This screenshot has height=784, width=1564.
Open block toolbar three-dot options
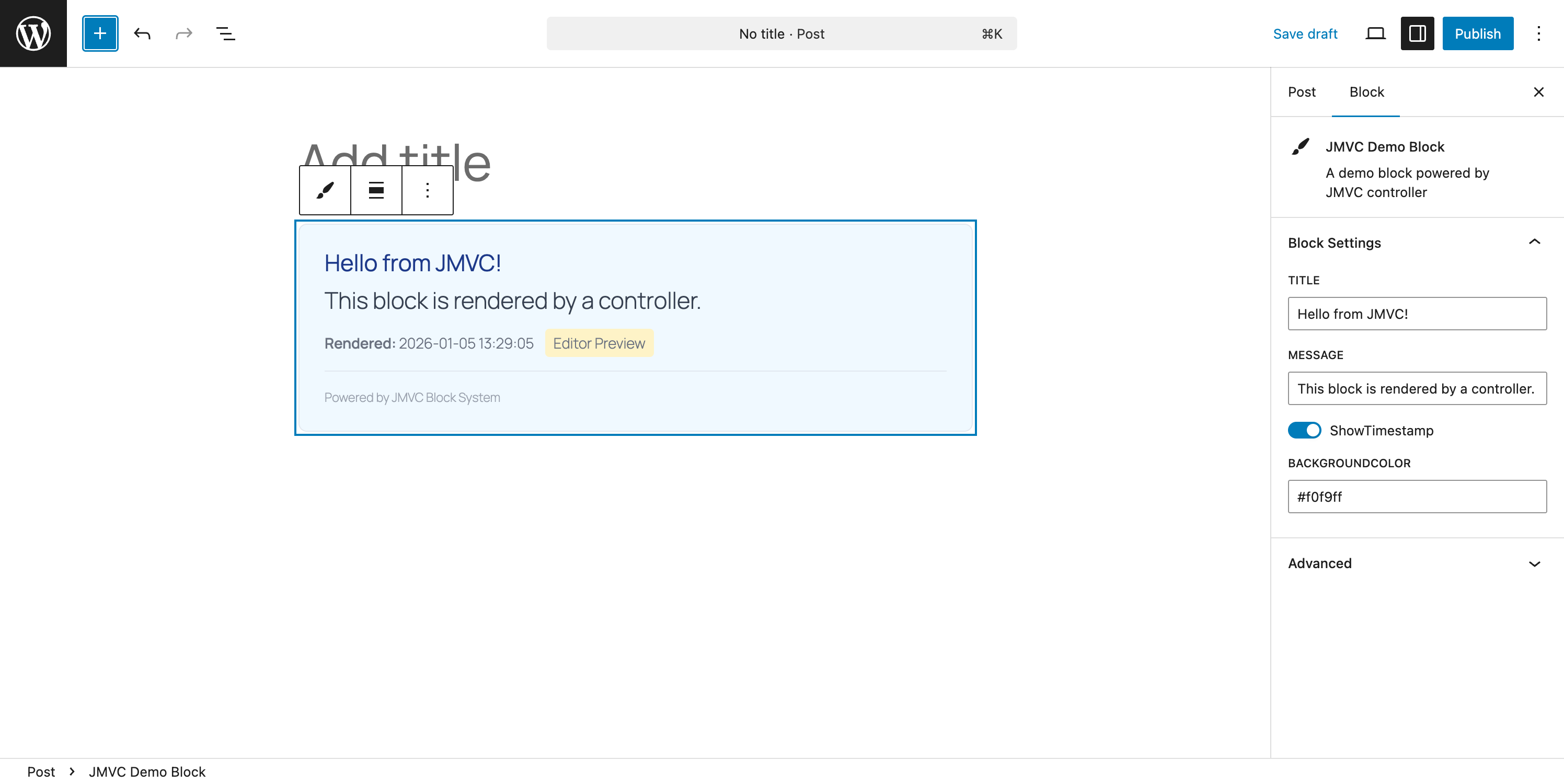pos(428,190)
